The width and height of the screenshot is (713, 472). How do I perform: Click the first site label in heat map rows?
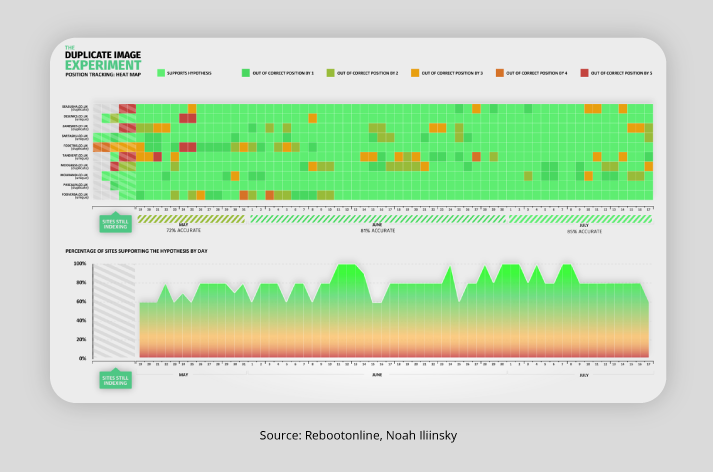point(77,107)
